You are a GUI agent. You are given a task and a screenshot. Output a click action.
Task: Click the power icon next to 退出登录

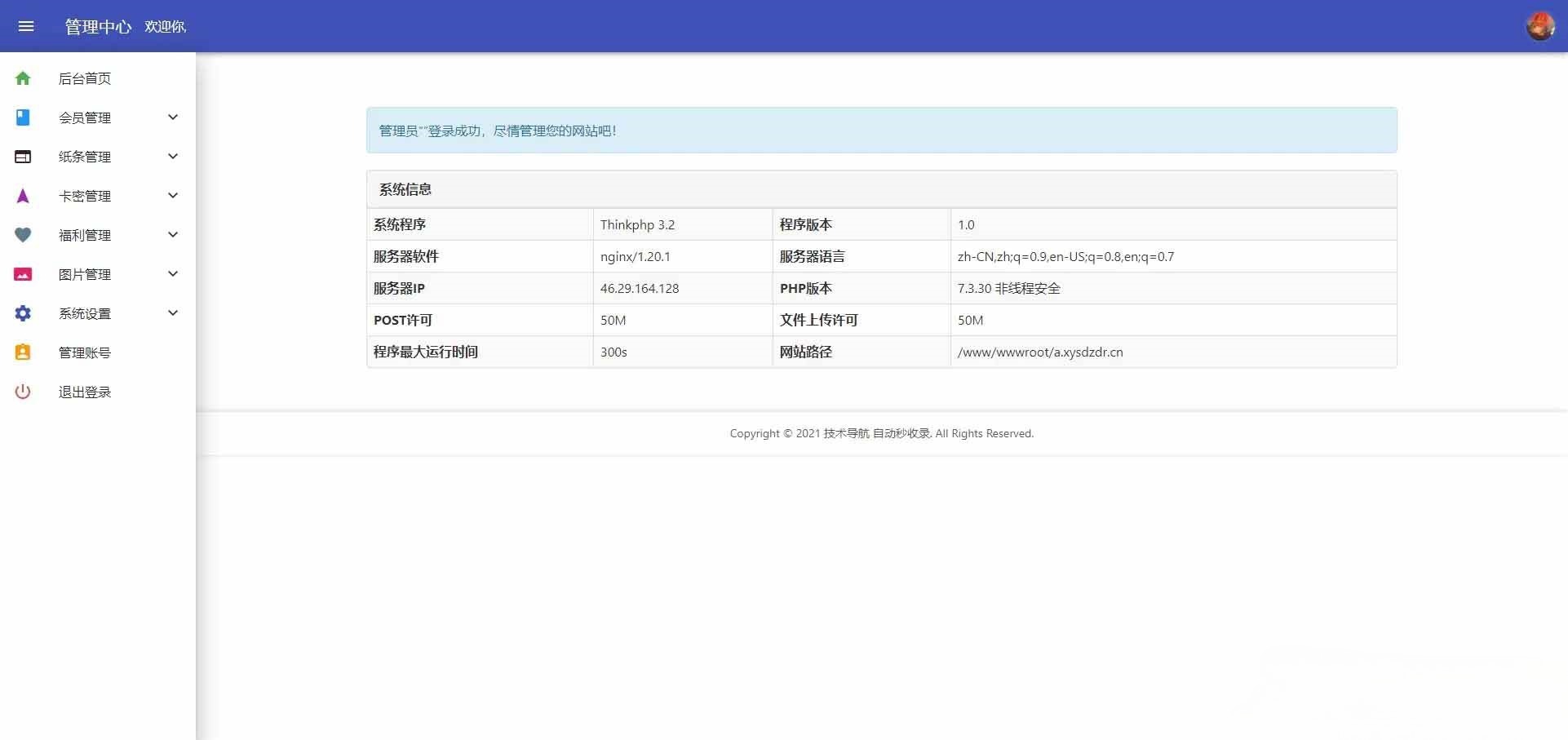pyautogui.click(x=22, y=392)
